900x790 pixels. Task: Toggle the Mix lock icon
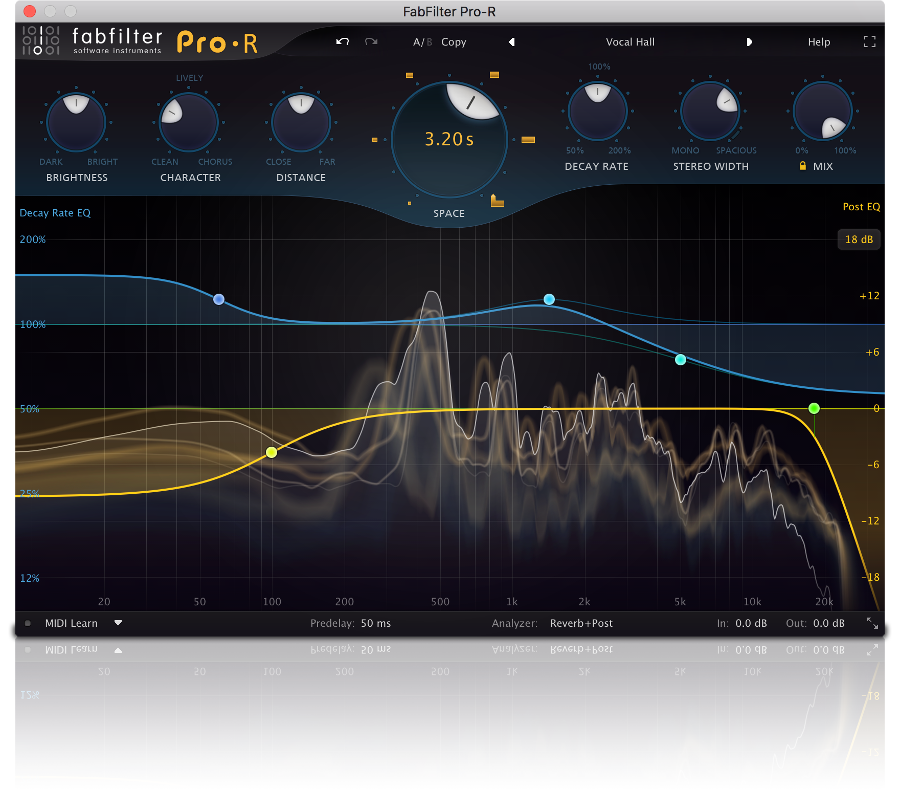(802, 165)
